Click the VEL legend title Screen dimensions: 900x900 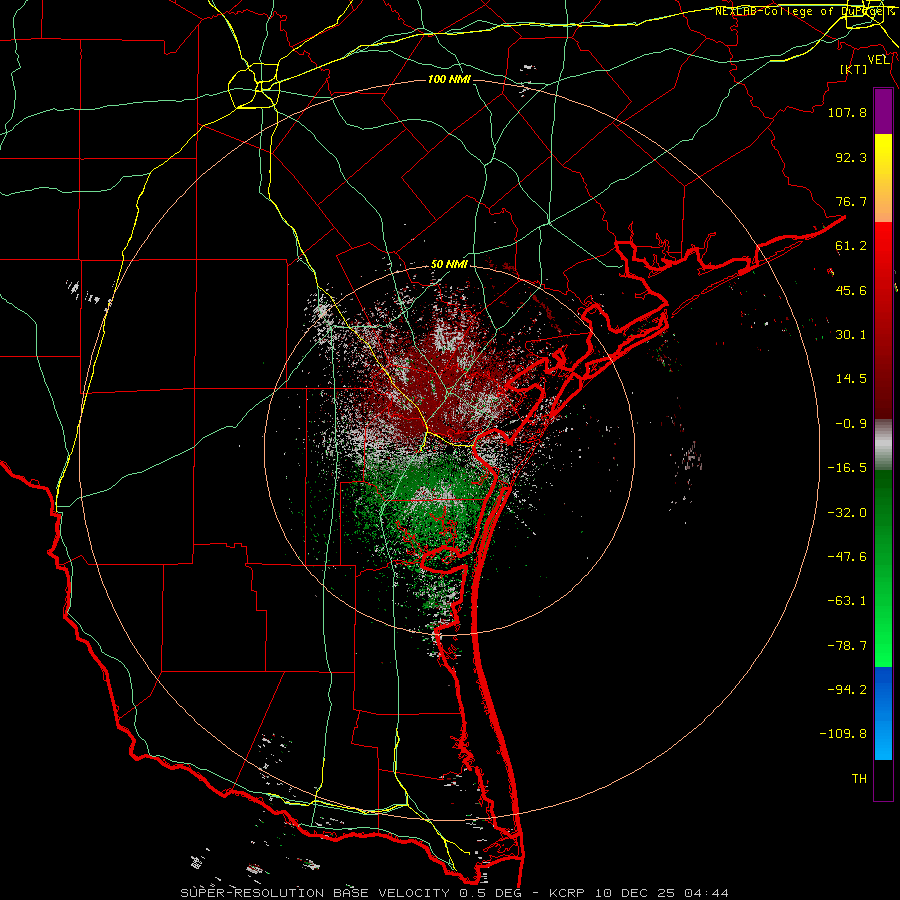tap(879, 60)
